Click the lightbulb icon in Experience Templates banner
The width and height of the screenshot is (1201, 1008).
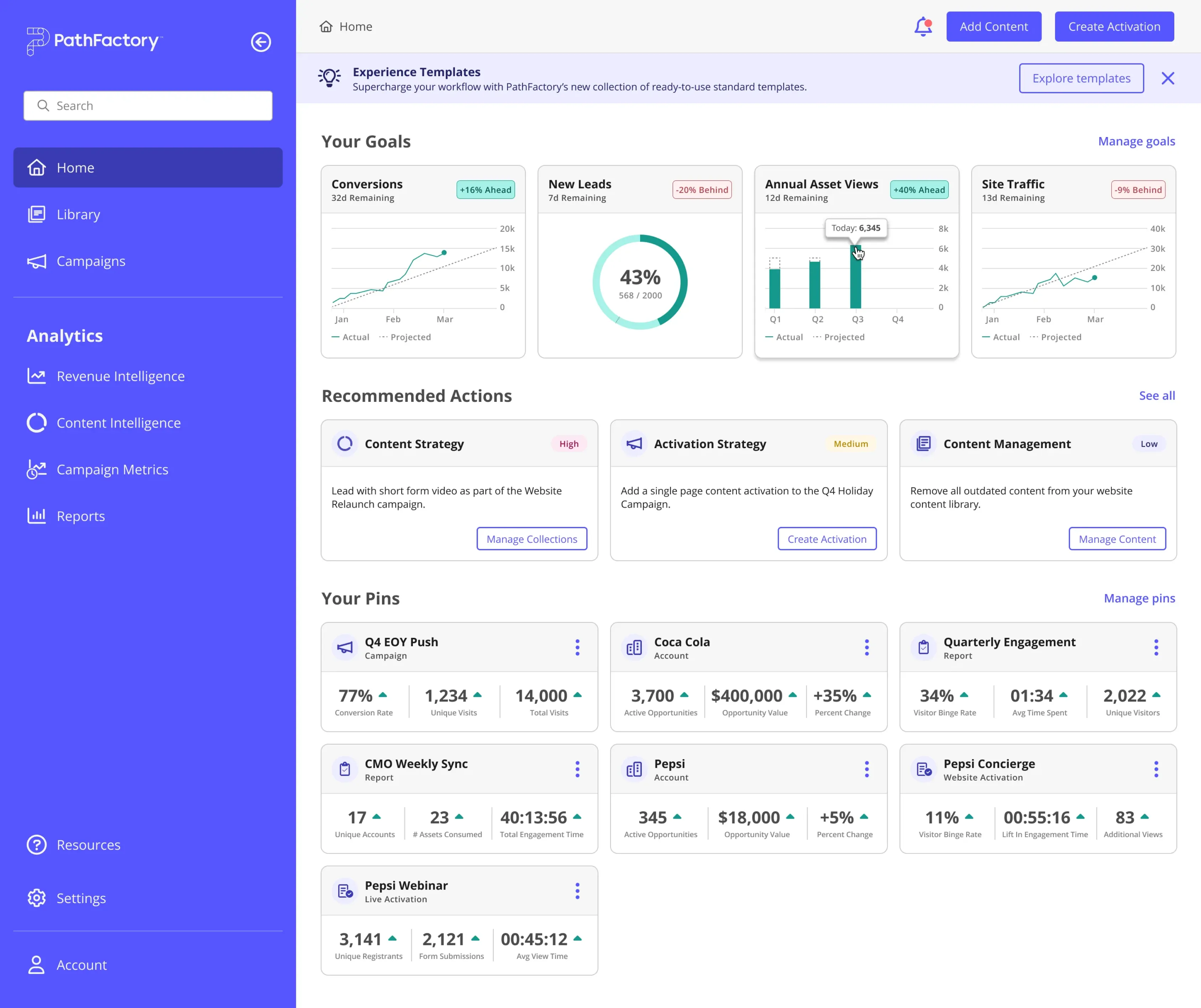point(329,78)
